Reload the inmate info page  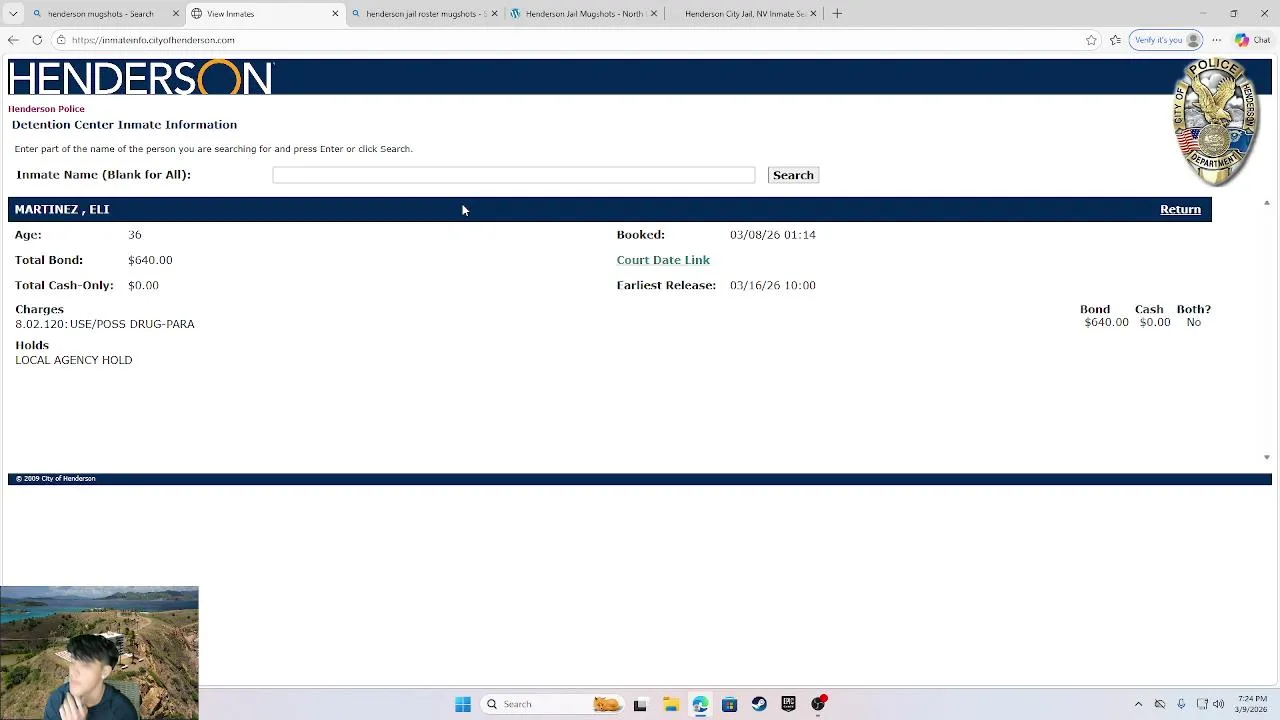tap(37, 40)
